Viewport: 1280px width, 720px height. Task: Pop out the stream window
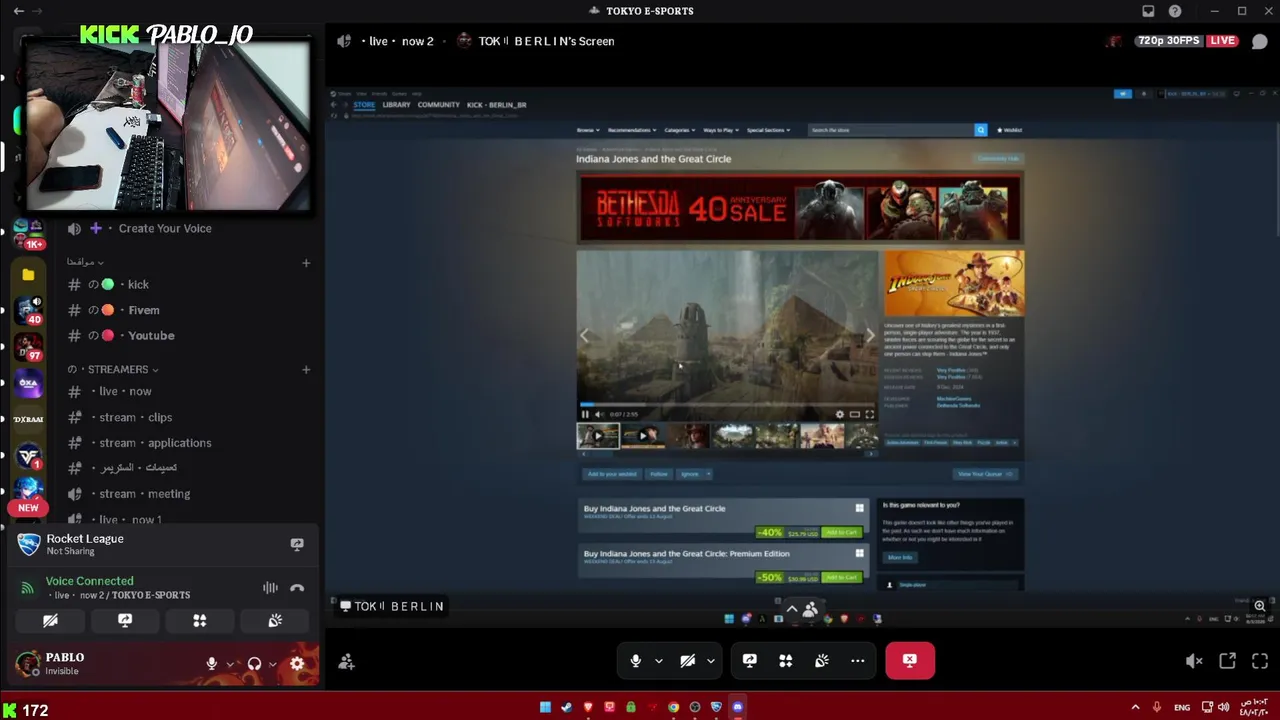point(1227,661)
